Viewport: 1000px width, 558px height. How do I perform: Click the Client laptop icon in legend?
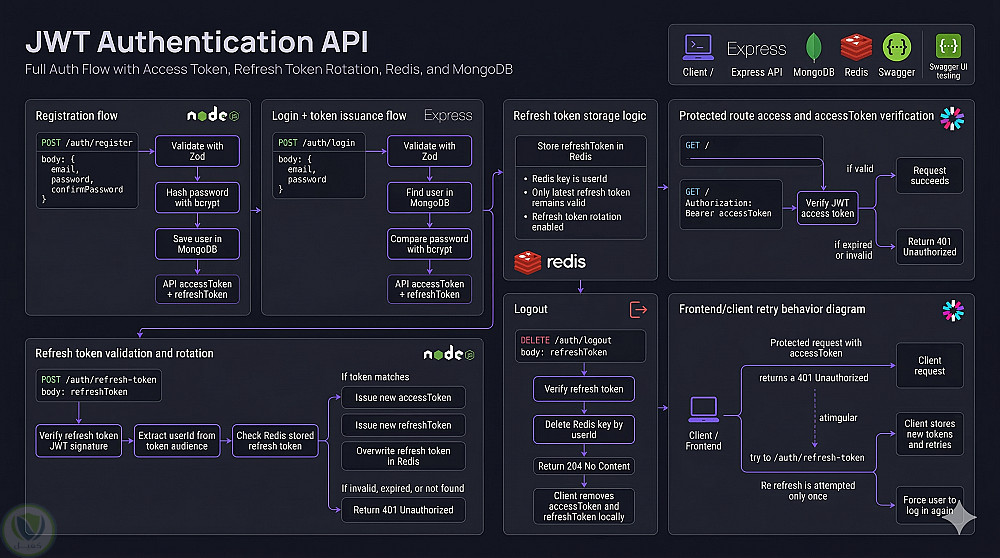[698, 47]
